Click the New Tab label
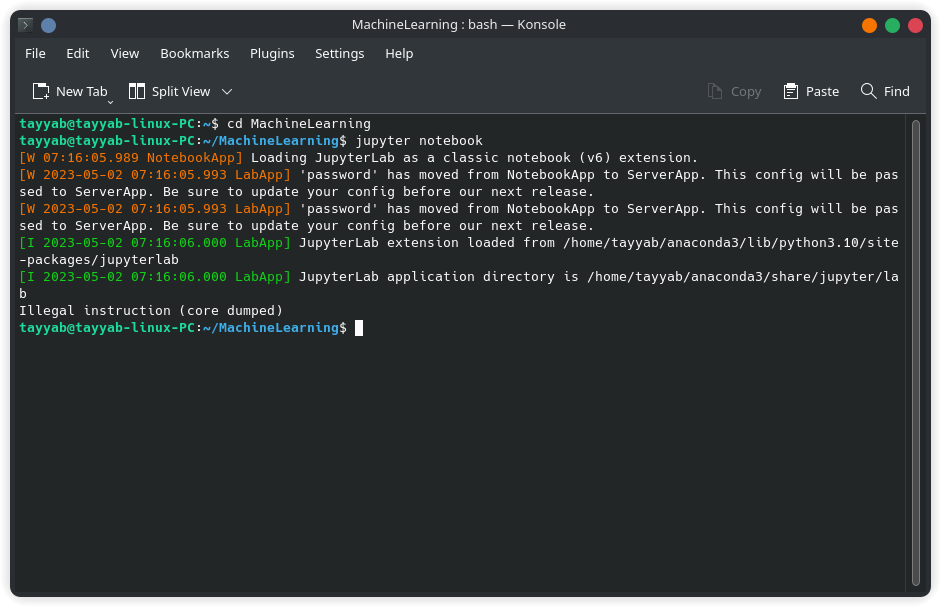941x607 pixels. tap(82, 91)
